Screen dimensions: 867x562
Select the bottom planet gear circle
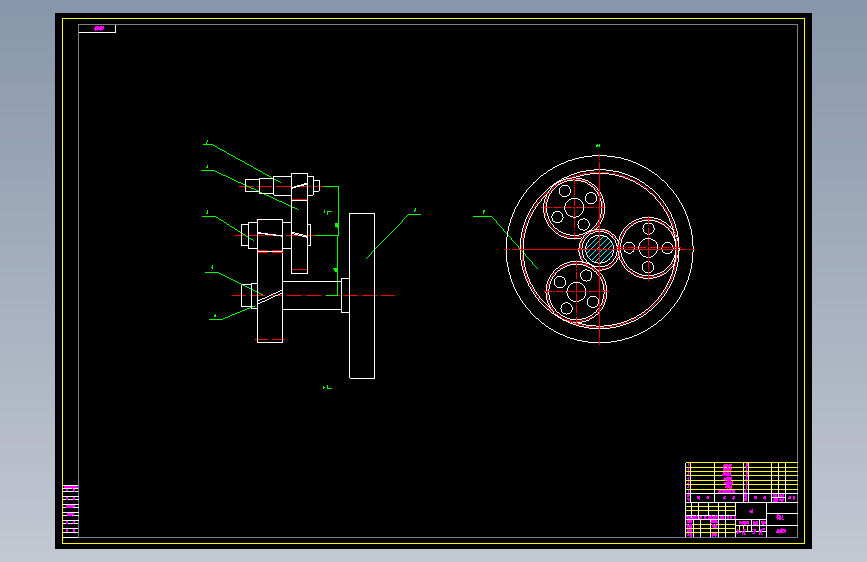tap(576, 292)
